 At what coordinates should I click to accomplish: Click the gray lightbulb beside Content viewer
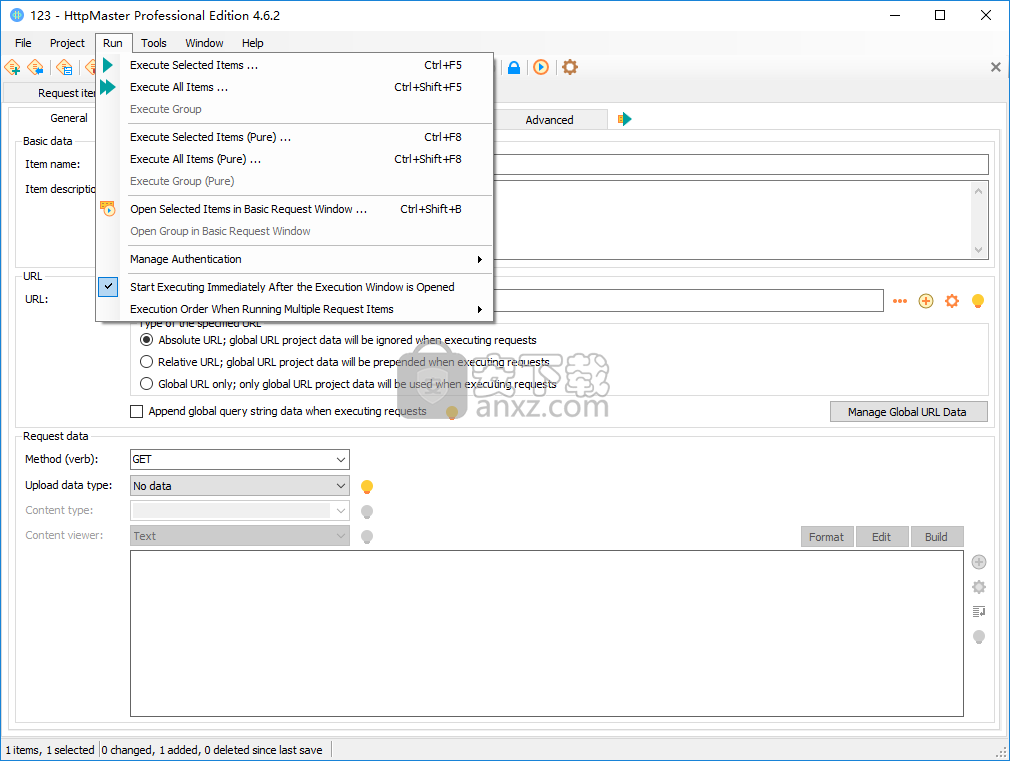click(367, 537)
